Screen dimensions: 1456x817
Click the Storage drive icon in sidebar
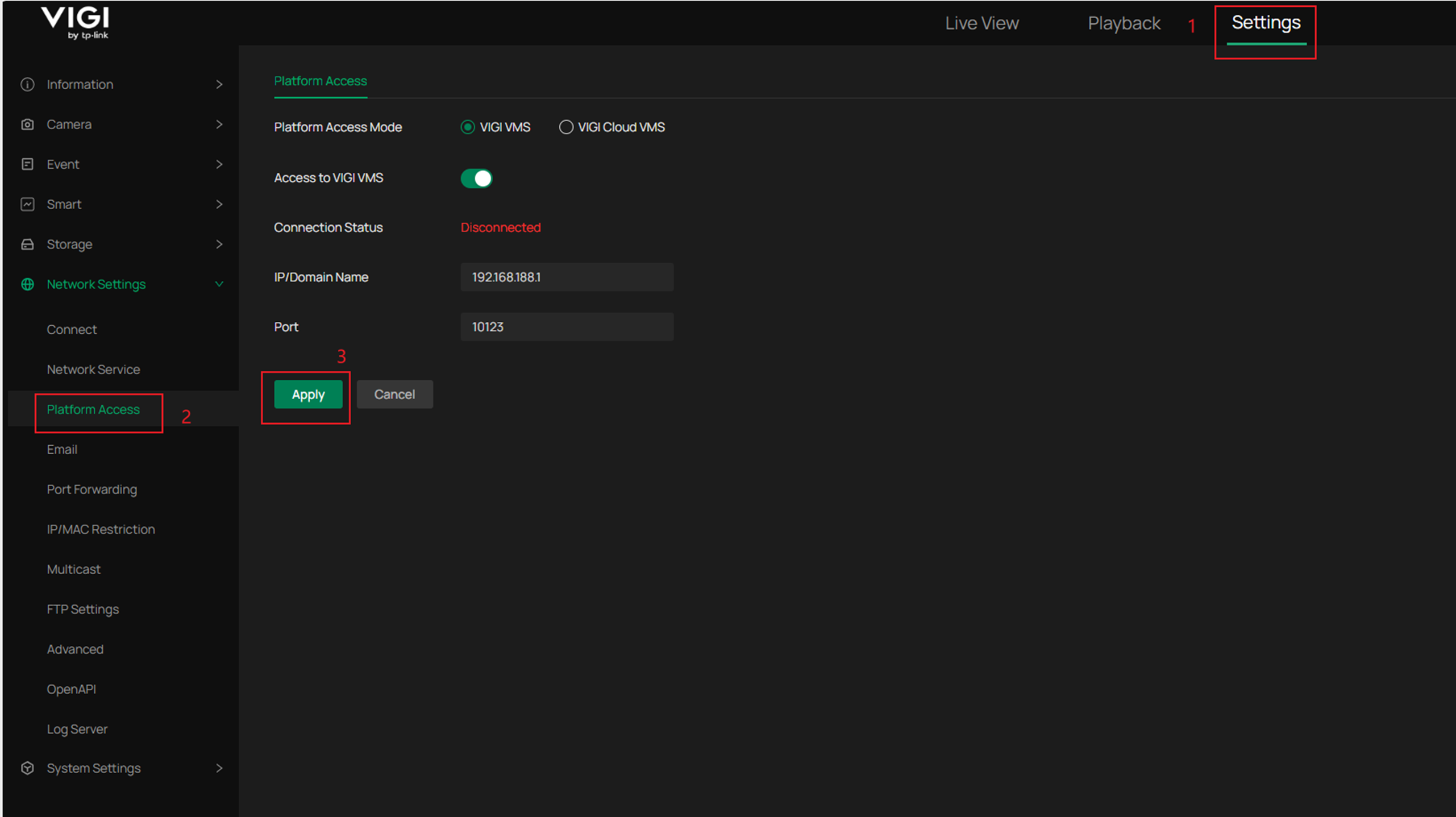(27, 244)
